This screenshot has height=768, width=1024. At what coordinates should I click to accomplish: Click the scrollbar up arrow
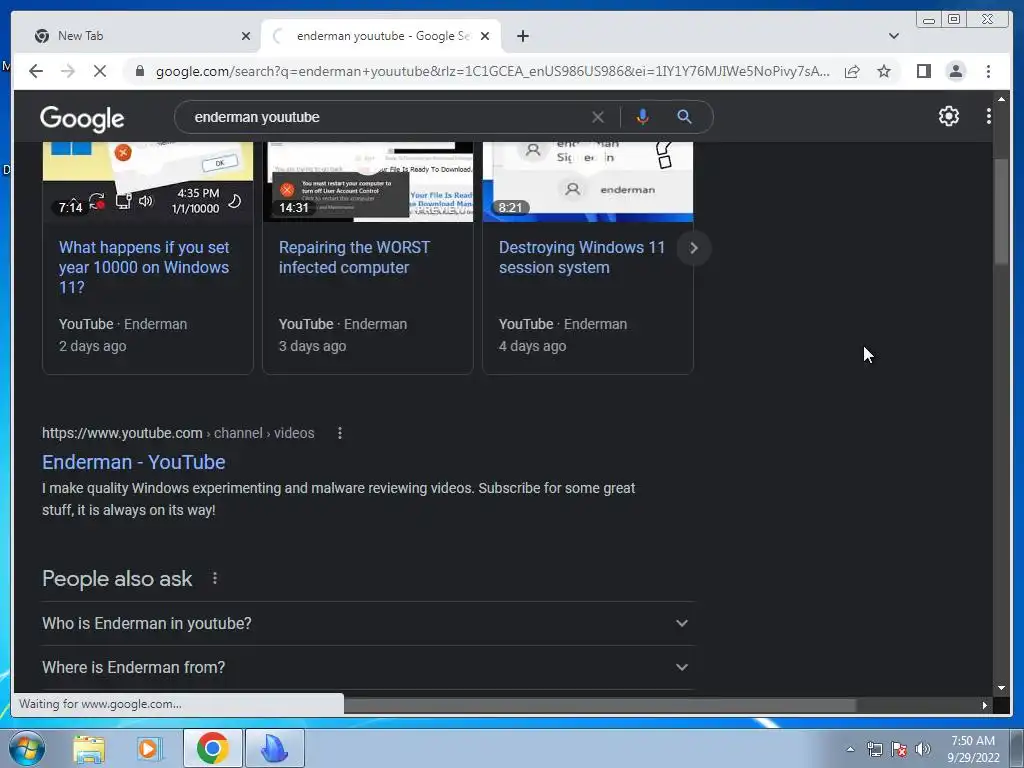(x=1001, y=99)
